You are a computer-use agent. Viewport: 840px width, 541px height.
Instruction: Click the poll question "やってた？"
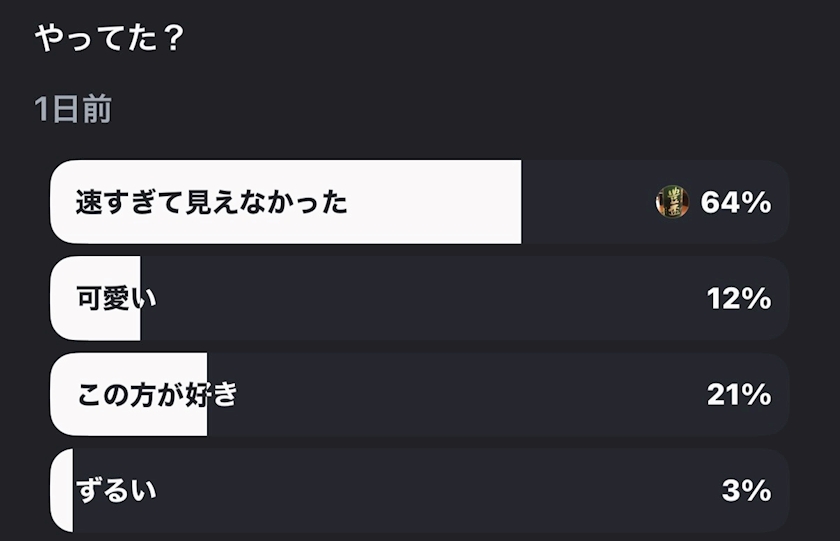pos(110,38)
